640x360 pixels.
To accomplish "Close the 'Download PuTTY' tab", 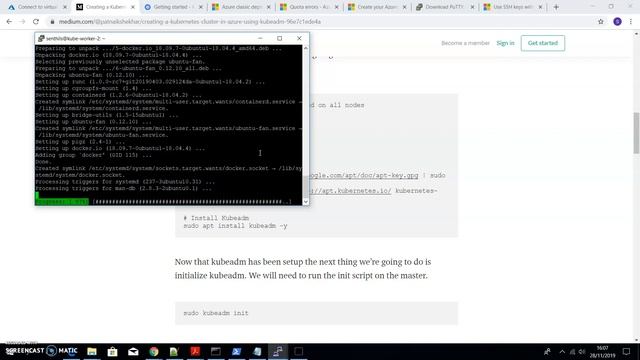I will coord(472,7).
